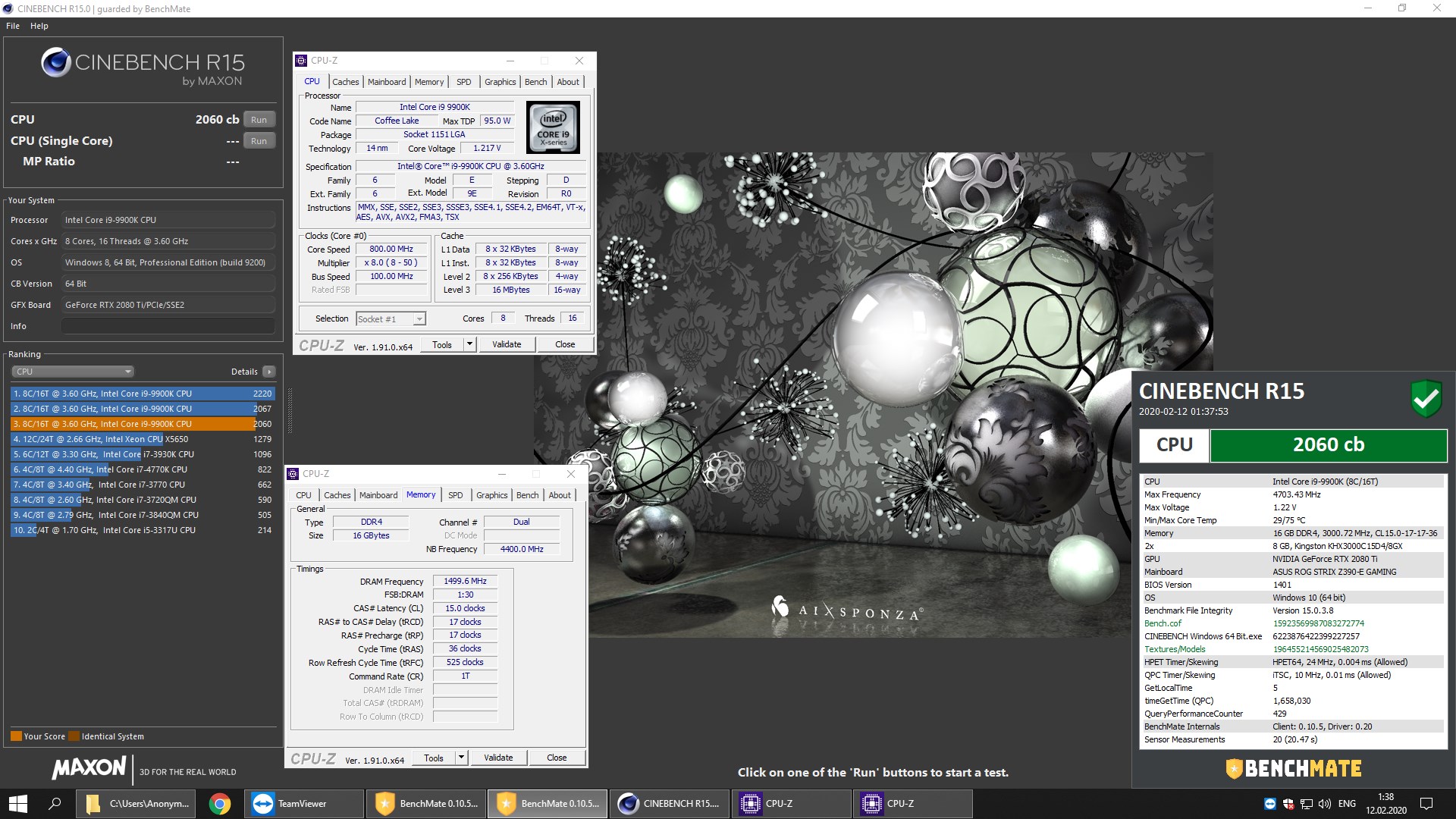
Task: Open network icon in system tray
Action: point(1307,804)
